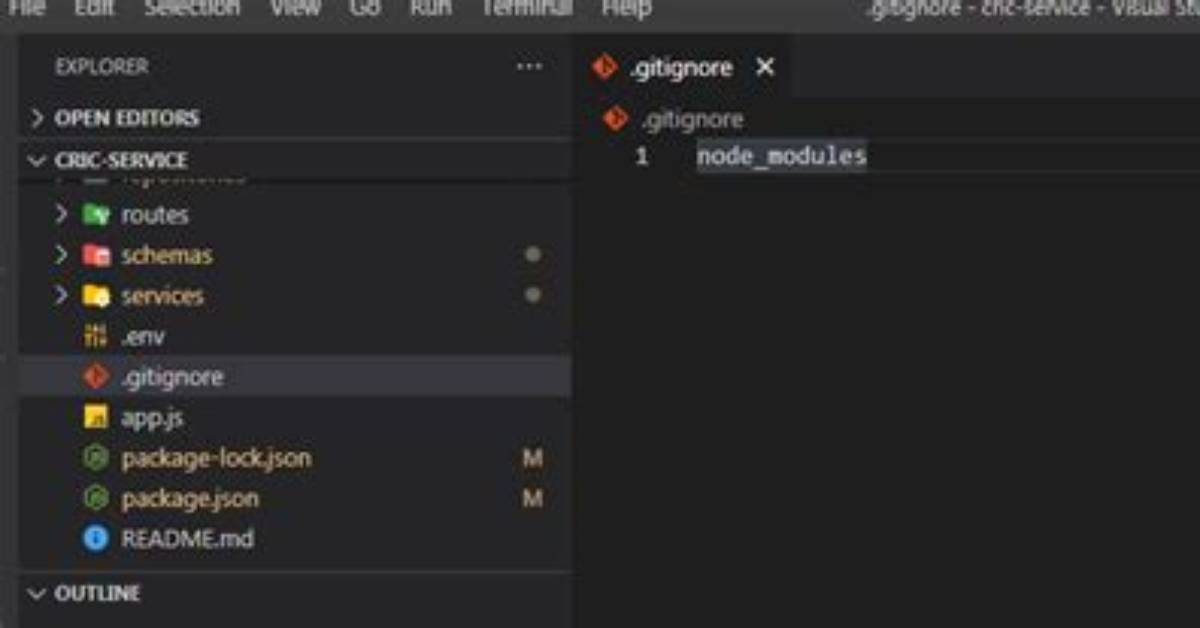Open the app.js file
The width and height of the screenshot is (1200, 628).
point(295,418)
